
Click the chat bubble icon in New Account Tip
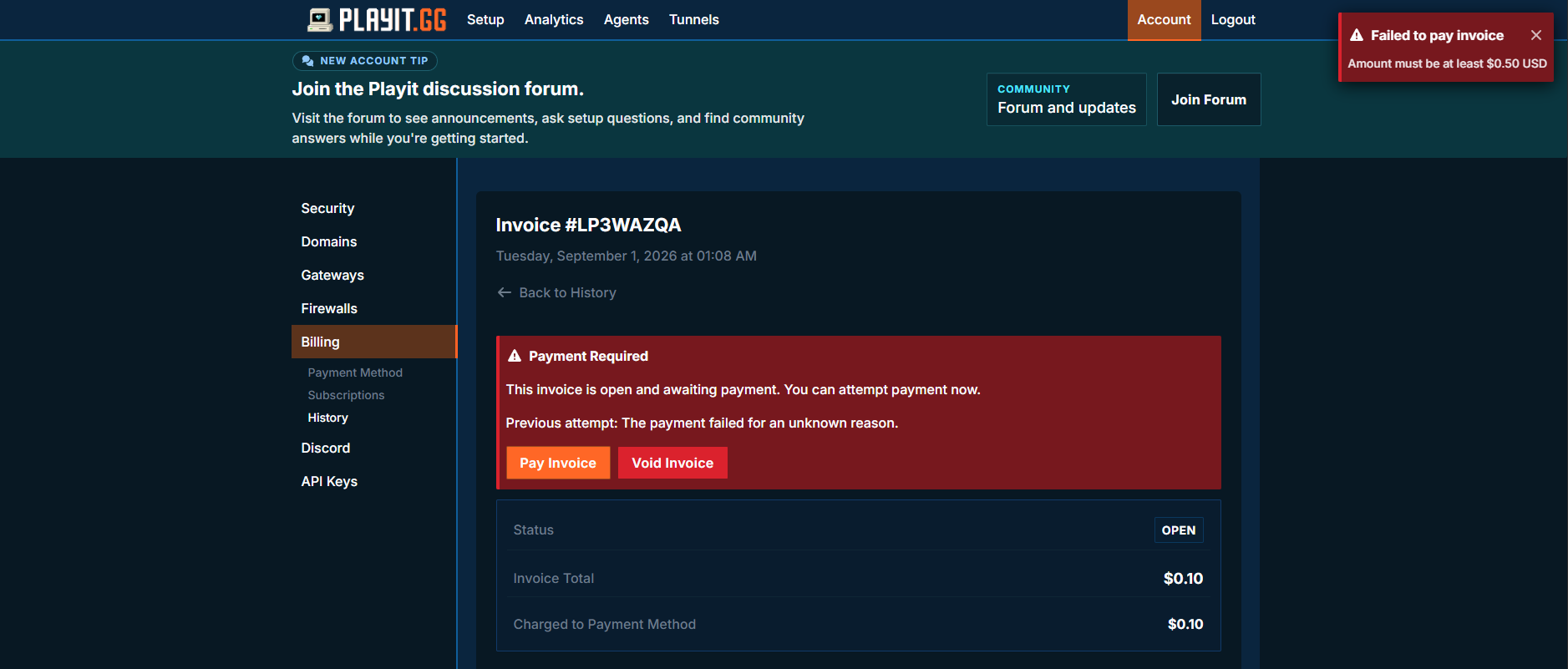point(308,61)
